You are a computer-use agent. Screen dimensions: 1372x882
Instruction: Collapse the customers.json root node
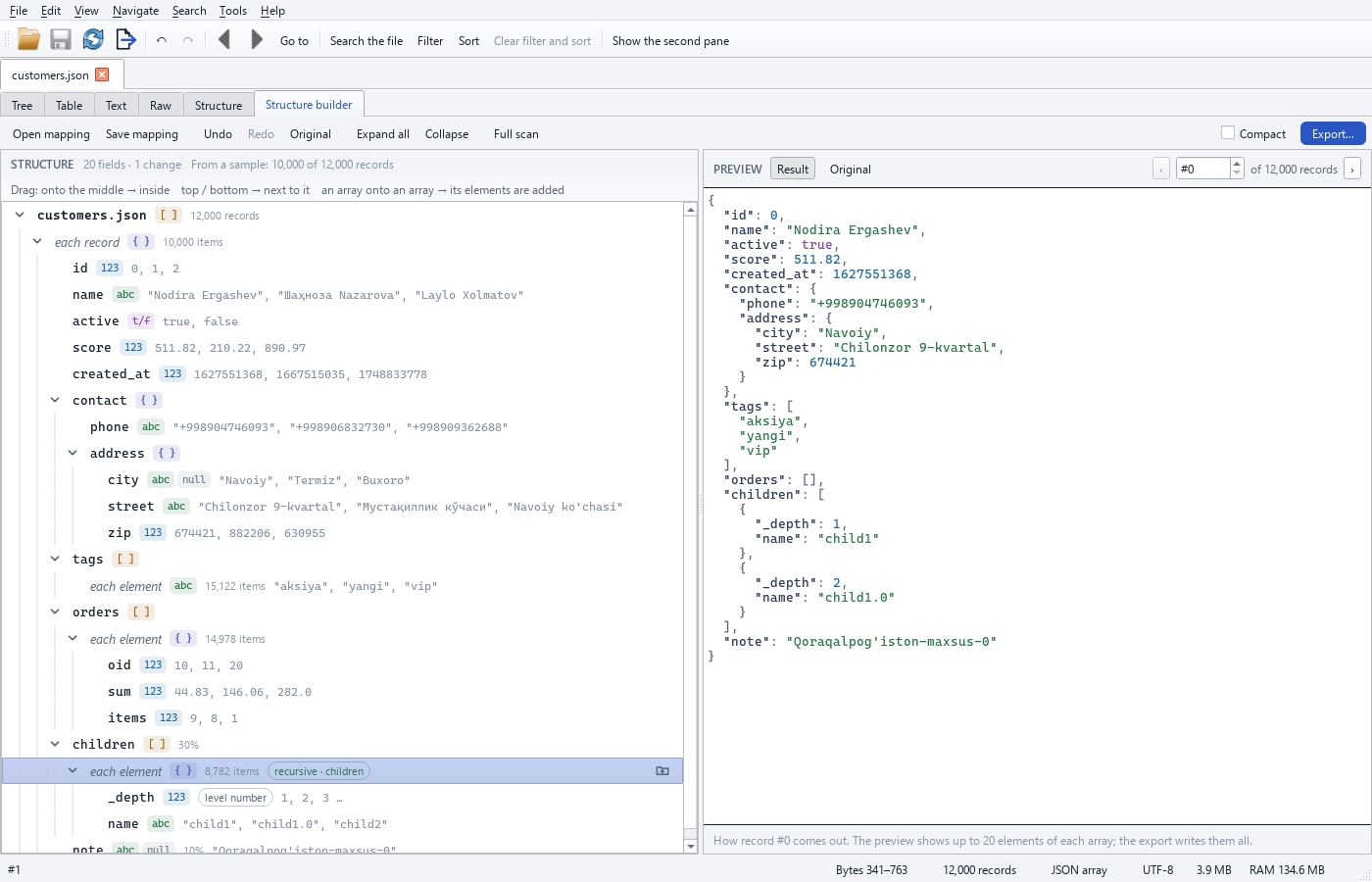coord(20,215)
